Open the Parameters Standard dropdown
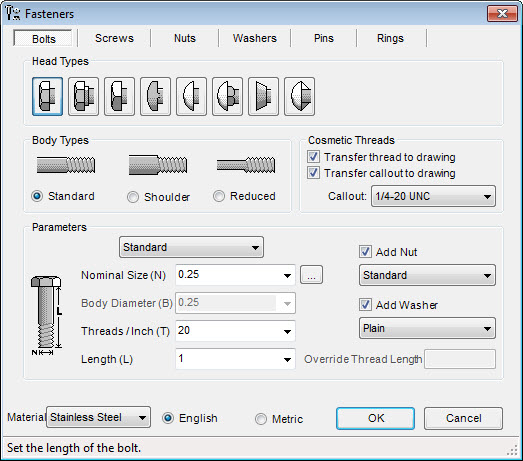The height and width of the screenshot is (461, 523). (x=191, y=247)
